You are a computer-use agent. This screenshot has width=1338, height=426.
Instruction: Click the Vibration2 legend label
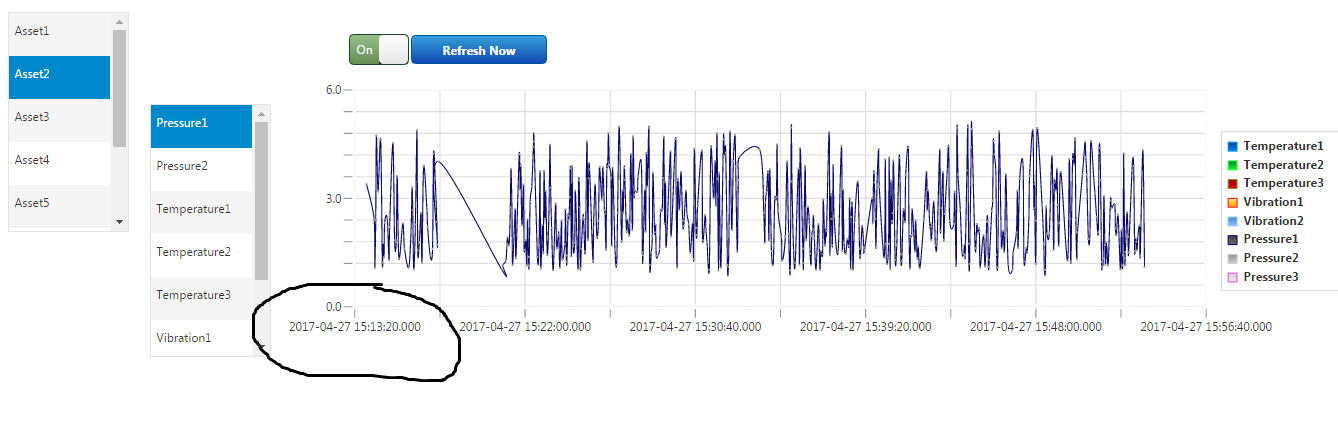pos(1274,220)
